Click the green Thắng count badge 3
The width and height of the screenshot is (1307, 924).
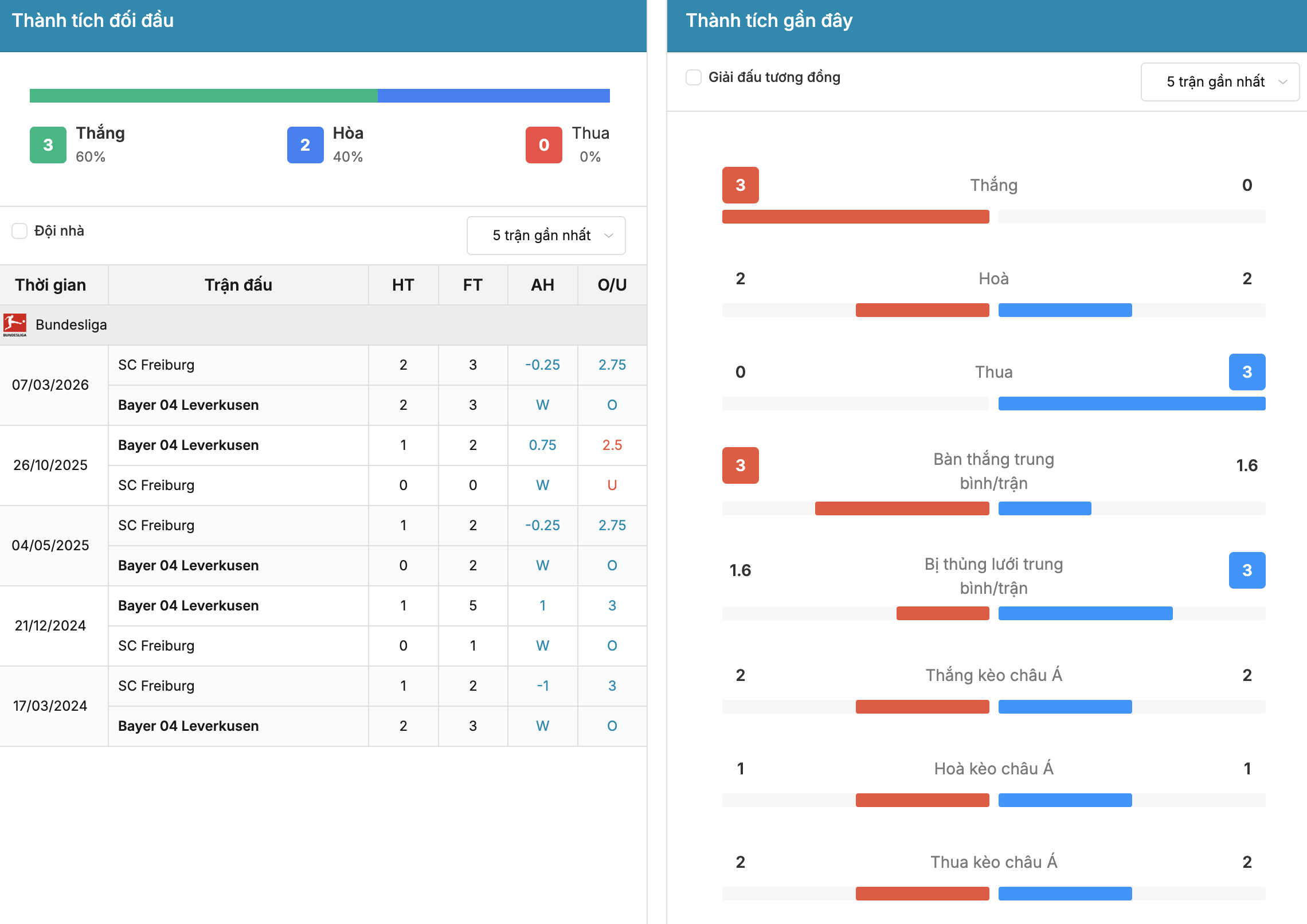pyautogui.click(x=48, y=145)
